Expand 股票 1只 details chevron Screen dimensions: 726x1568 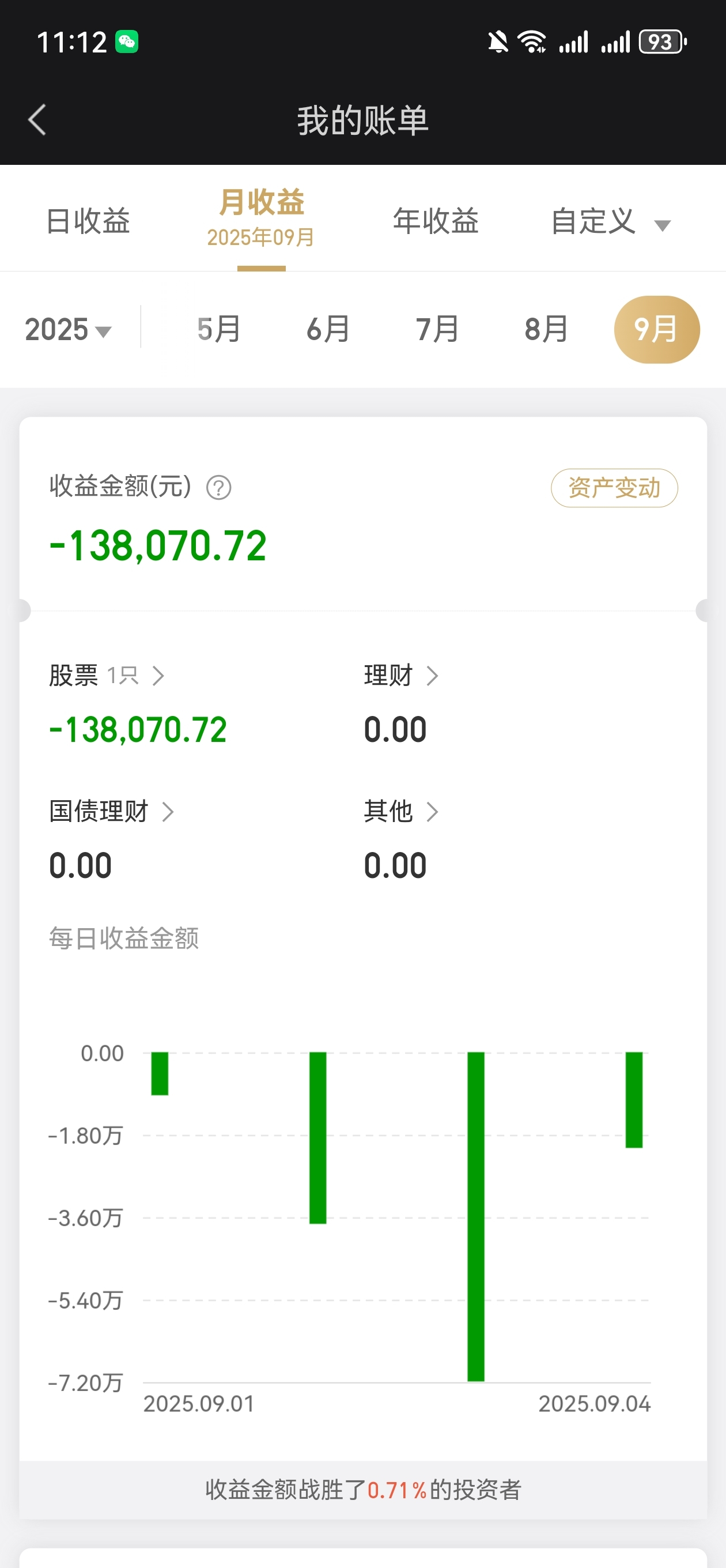(158, 676)
